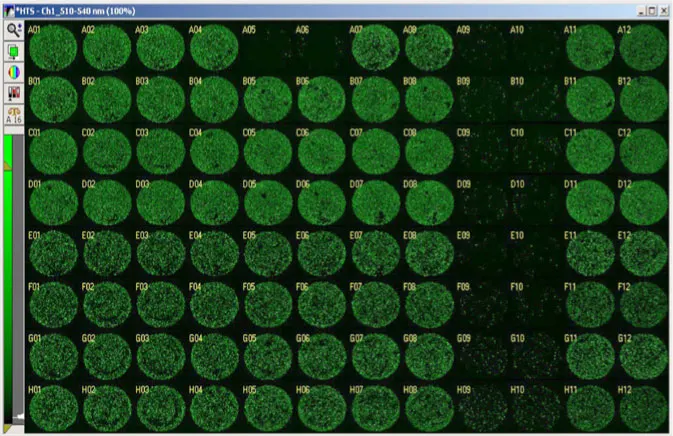Minimize the HTS image window

tap(639, 10)
